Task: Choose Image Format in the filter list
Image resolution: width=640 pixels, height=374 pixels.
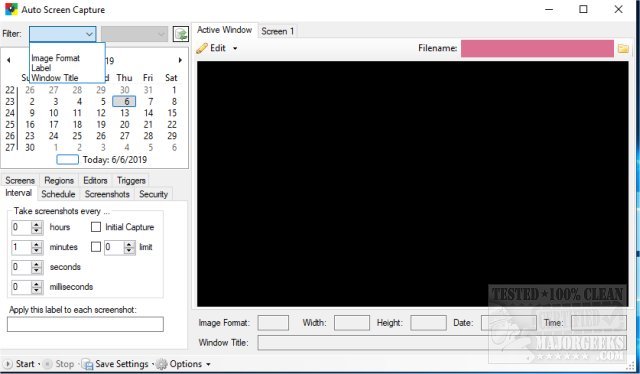Action: click(x=56, y=58)
